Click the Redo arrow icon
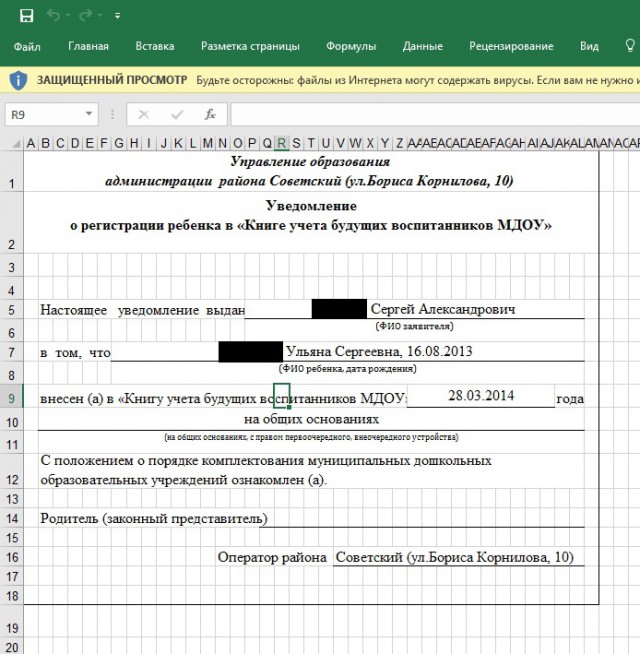Image resolution: width=640 pixels, height=654 pixels. [86, 15]
